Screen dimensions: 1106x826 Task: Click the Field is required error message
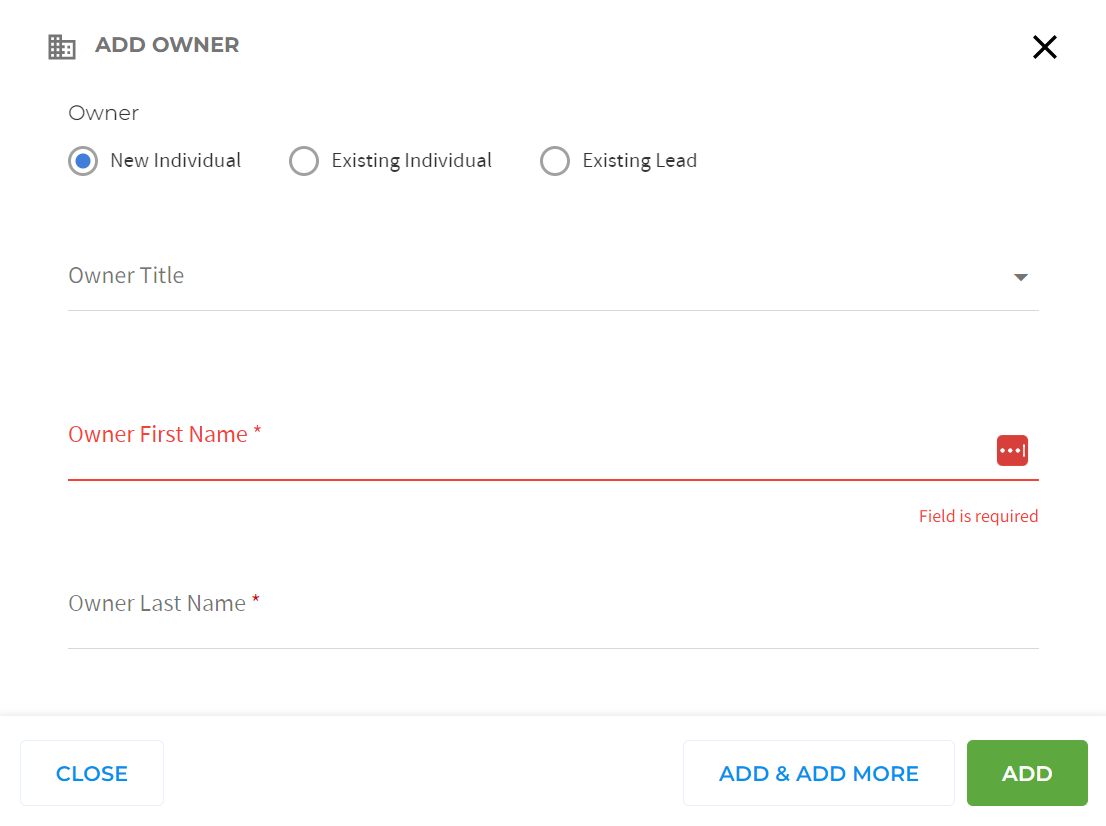pyautogui.click(x=978, y=515)
